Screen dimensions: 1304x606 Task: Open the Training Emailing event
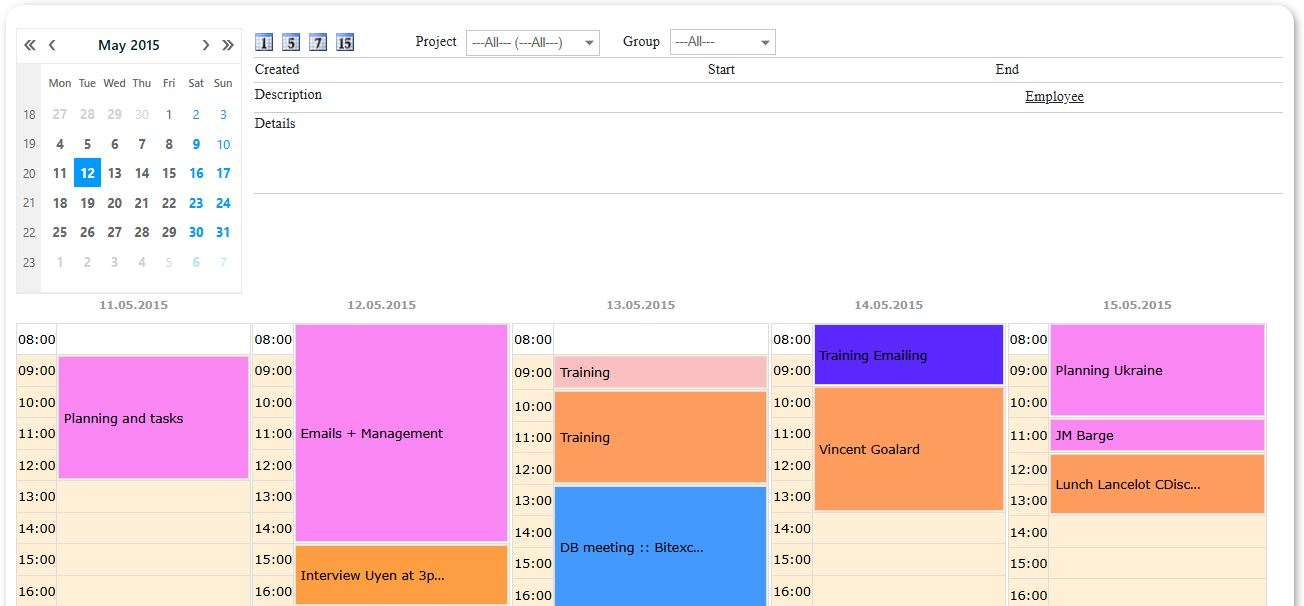909,355
